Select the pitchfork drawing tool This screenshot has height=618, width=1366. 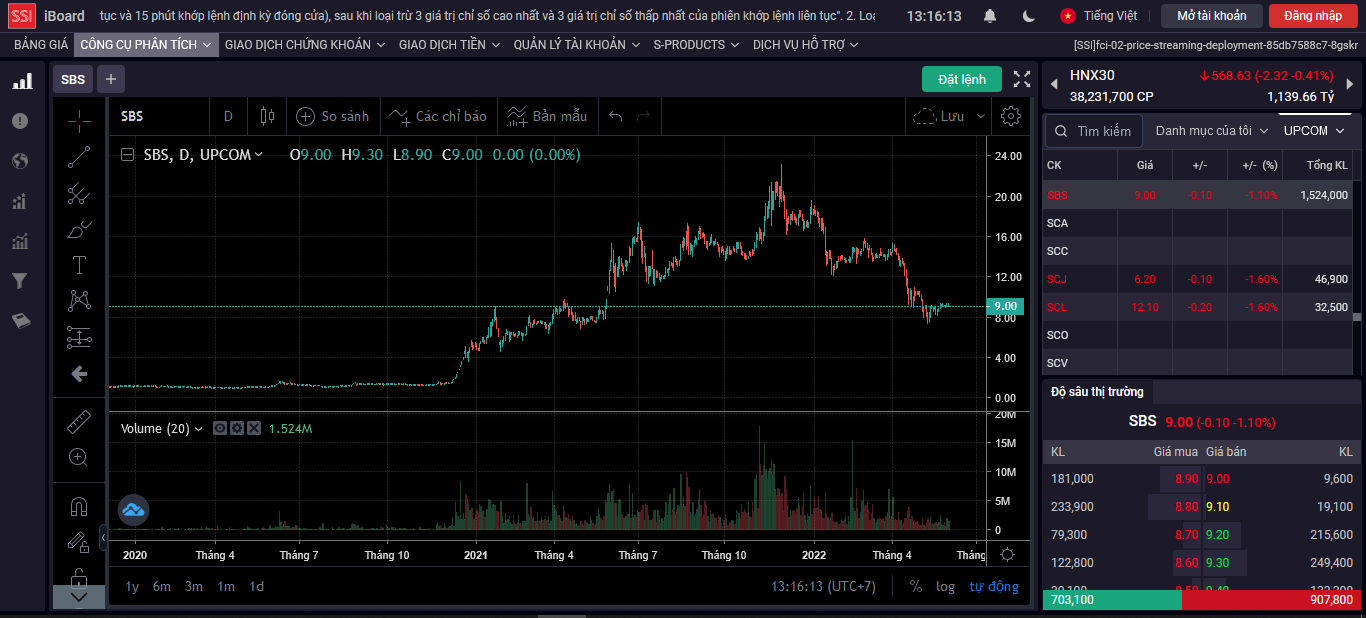79,193
